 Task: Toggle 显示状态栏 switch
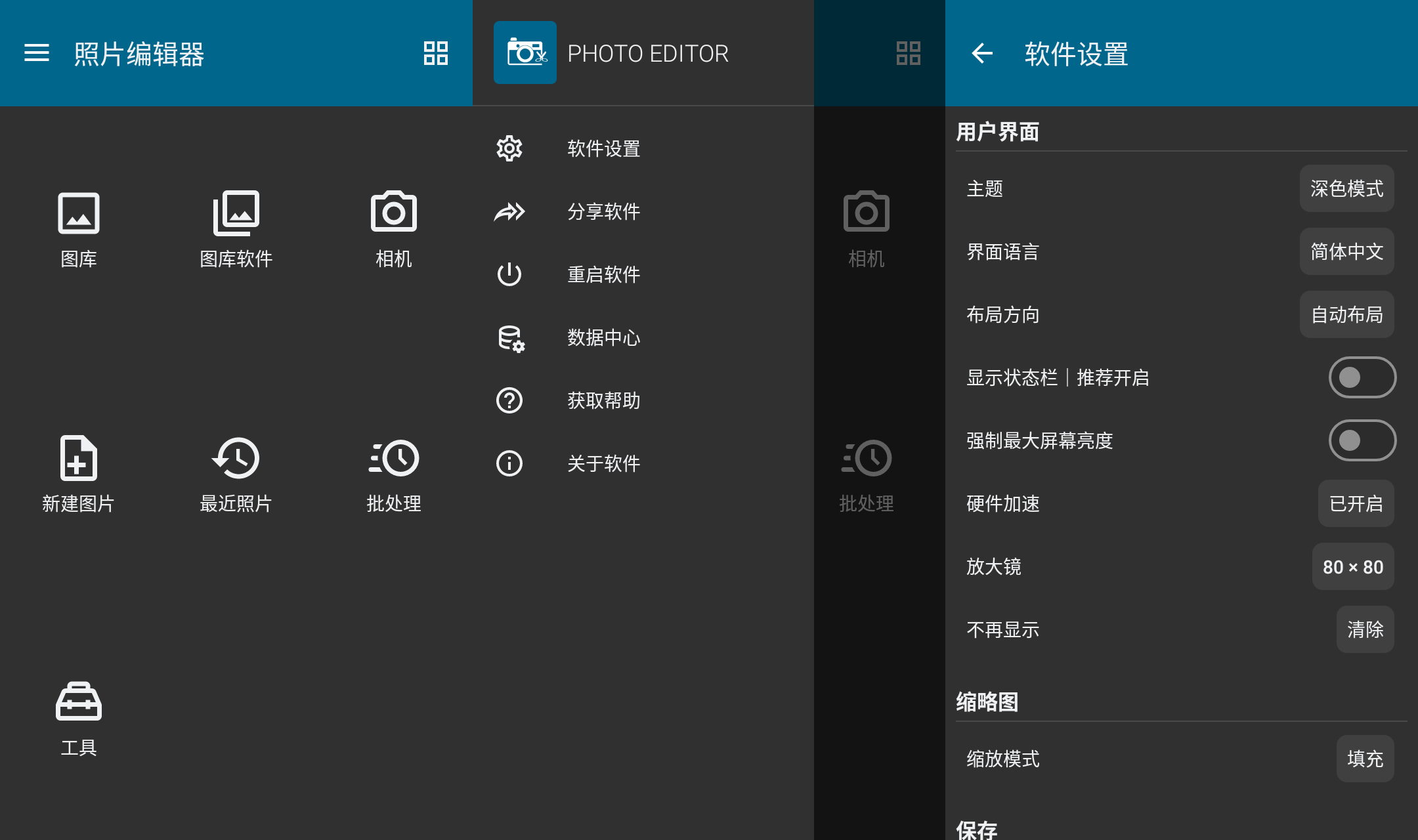point(1363,377)
